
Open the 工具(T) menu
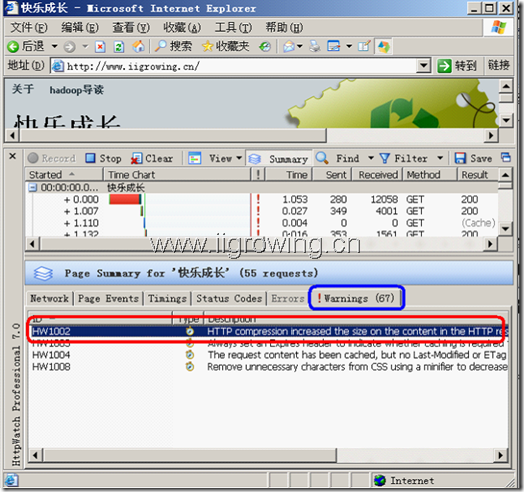coord(233,27)
